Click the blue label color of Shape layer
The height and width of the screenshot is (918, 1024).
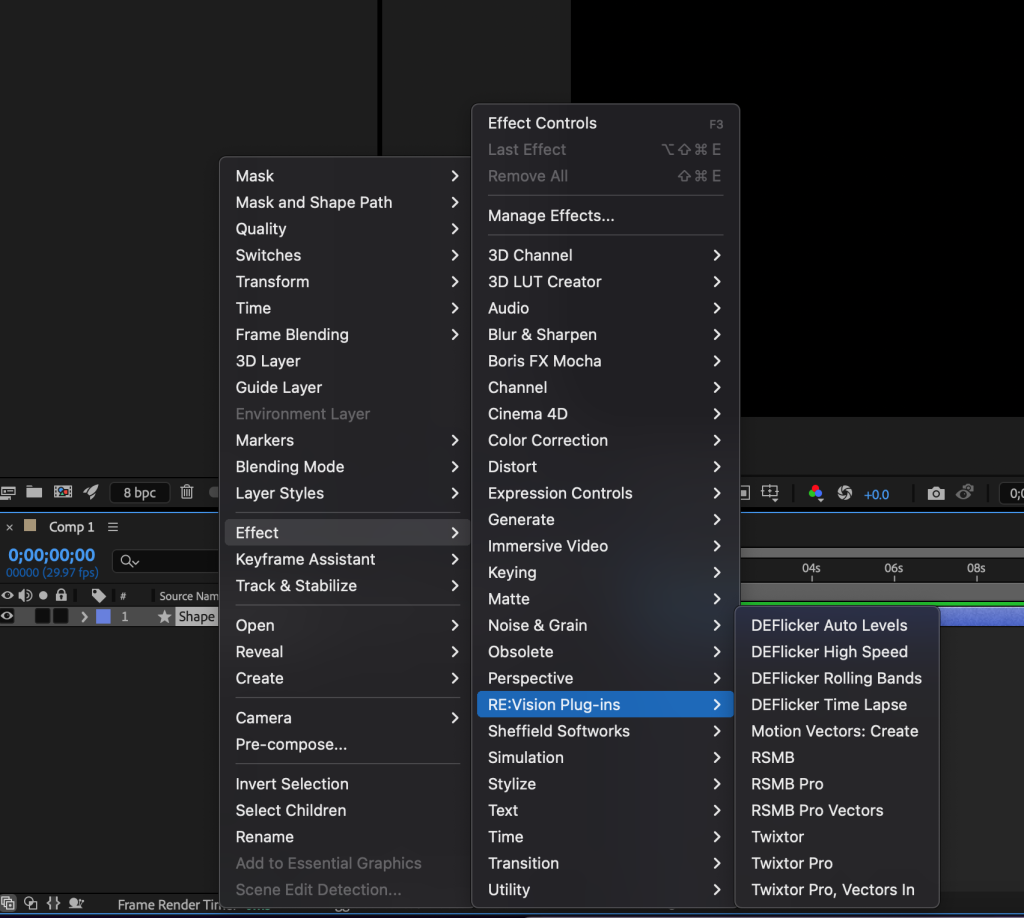point(103,617)
